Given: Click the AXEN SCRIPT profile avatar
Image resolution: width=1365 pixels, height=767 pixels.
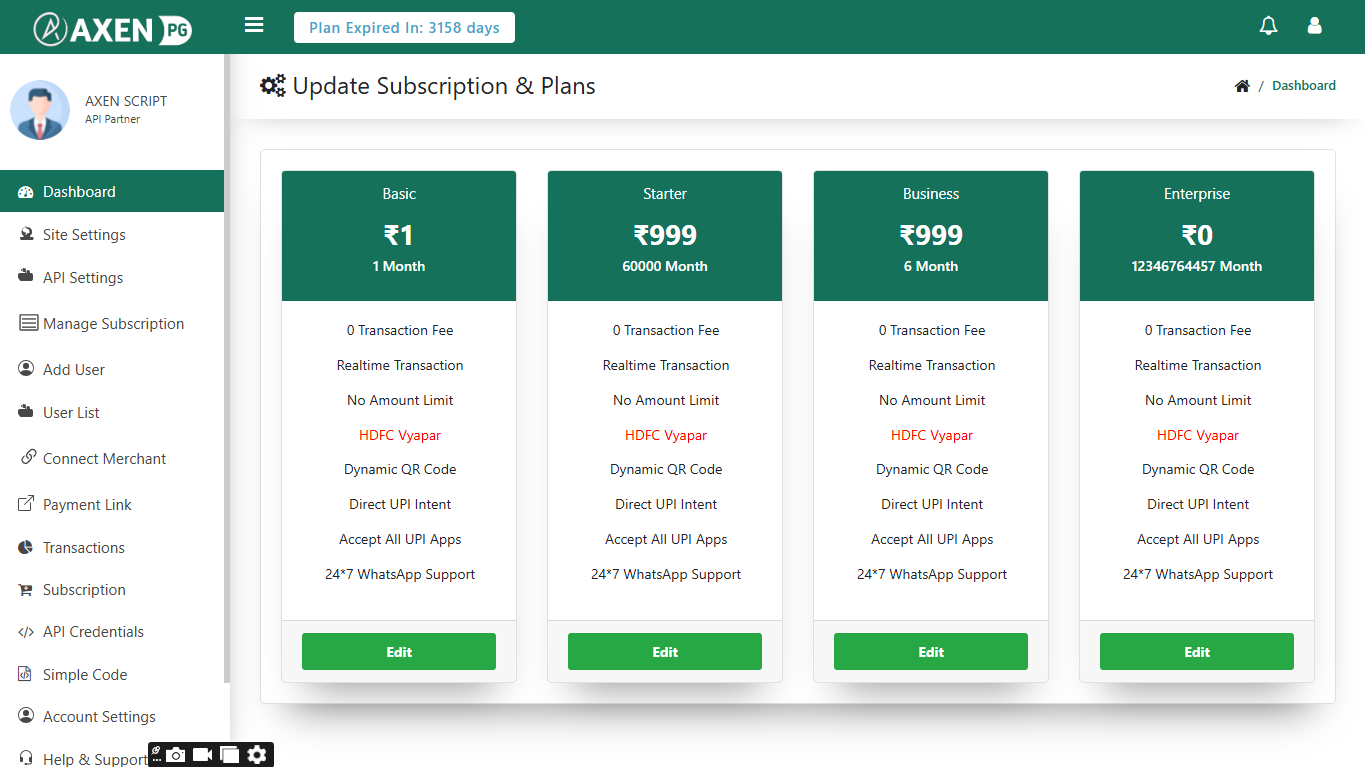Looking at the screenshot, I should [40, 110].
